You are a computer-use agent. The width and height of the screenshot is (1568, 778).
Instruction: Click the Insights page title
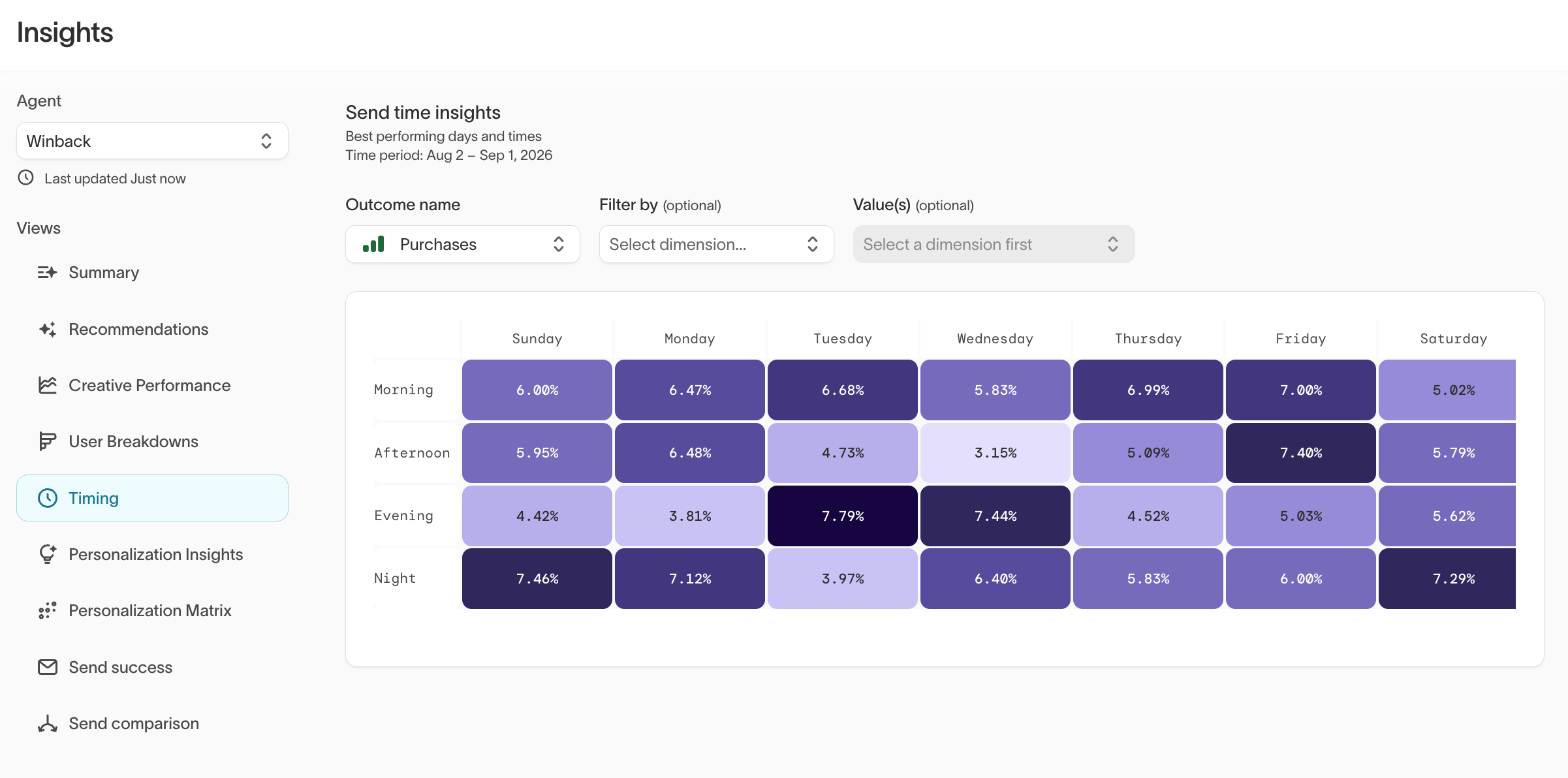point(65,33)
